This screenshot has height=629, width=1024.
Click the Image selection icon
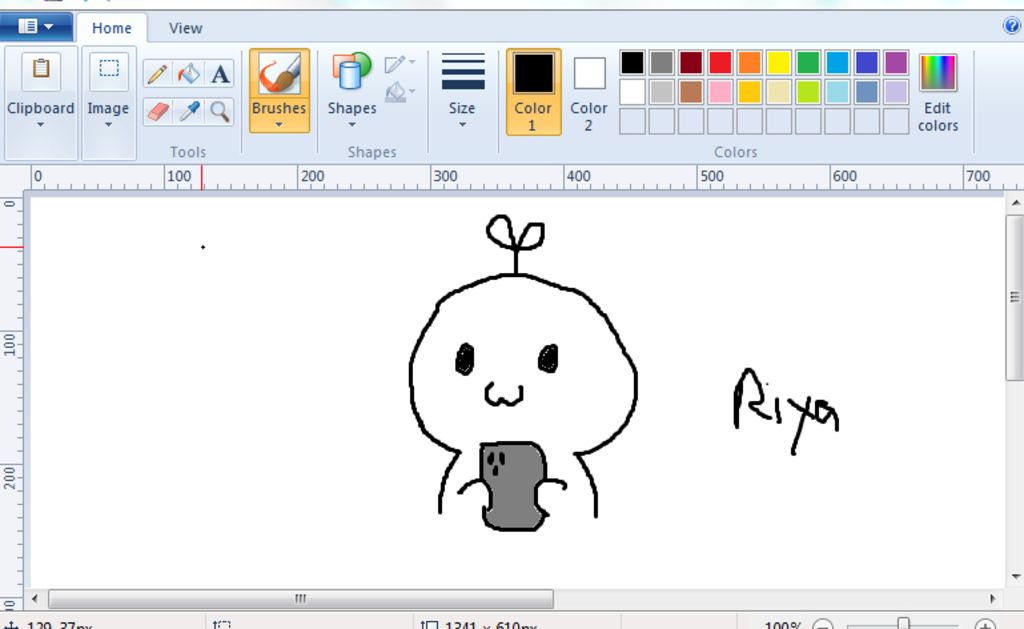tap(108, 69)
